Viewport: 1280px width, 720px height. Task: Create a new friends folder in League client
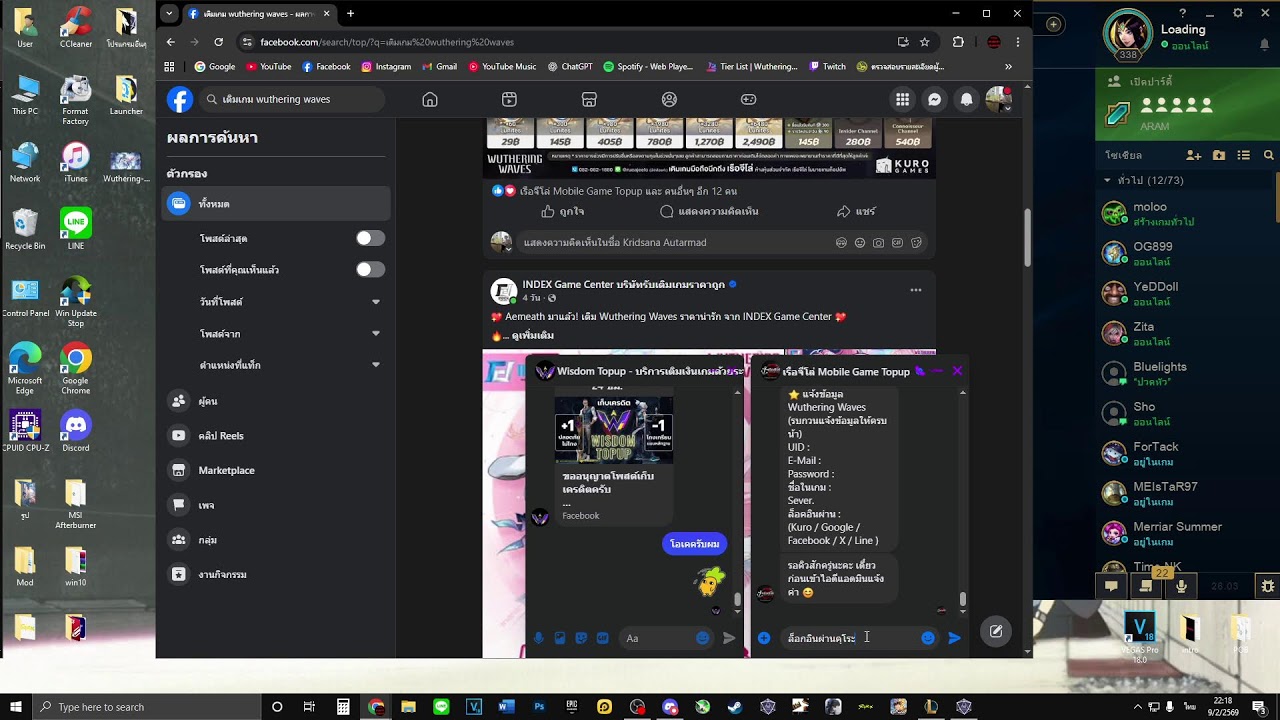(1219, 155)
